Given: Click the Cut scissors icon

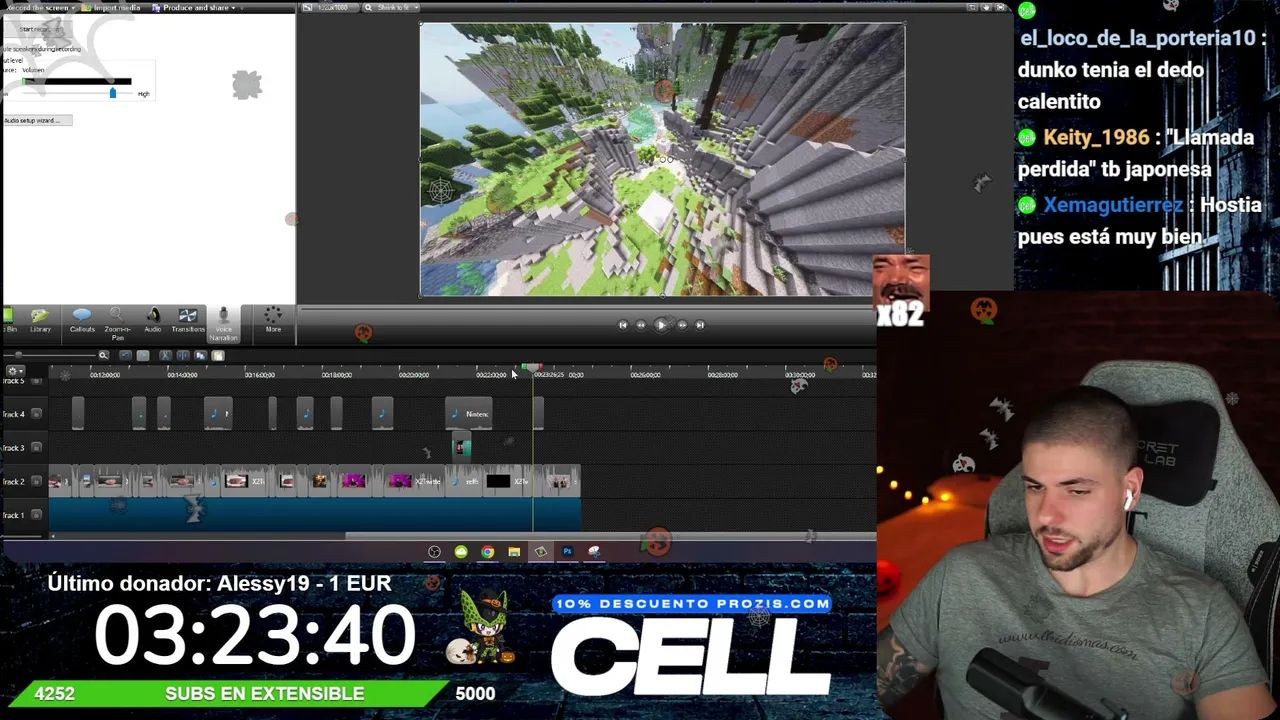Looking at the screenshot, I should [165, 355].
